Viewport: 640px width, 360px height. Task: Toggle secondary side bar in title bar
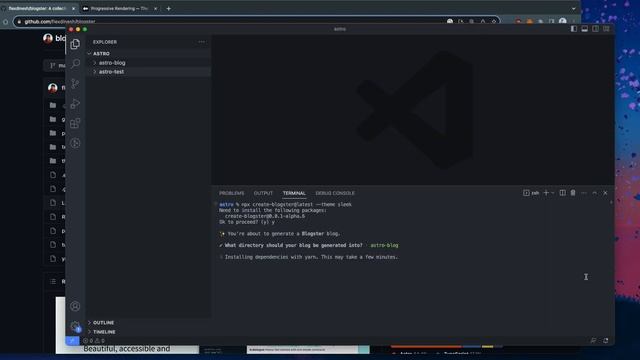click(x=596, y=29)
